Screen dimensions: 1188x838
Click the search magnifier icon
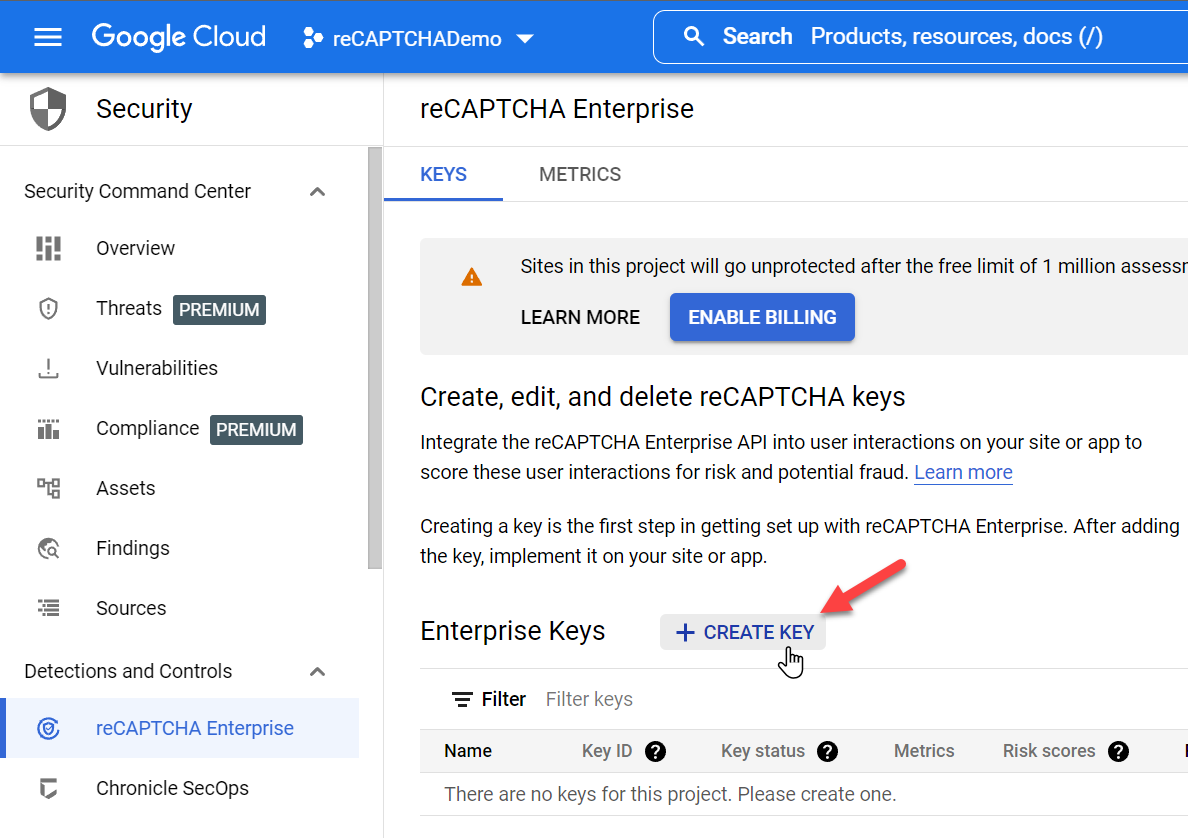693,36
